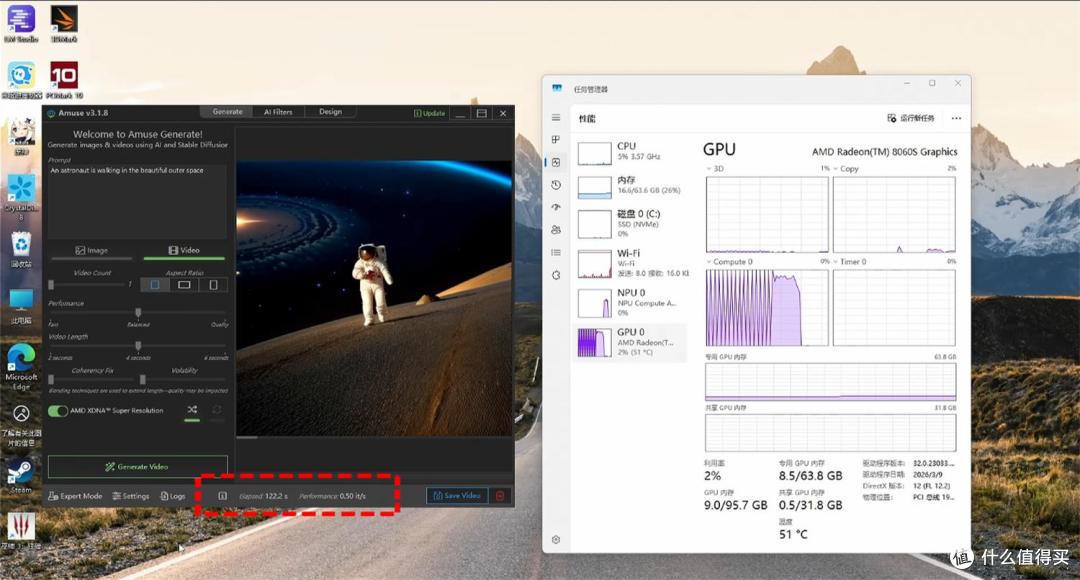Click the Coherency Fix slider

point(90,380)
